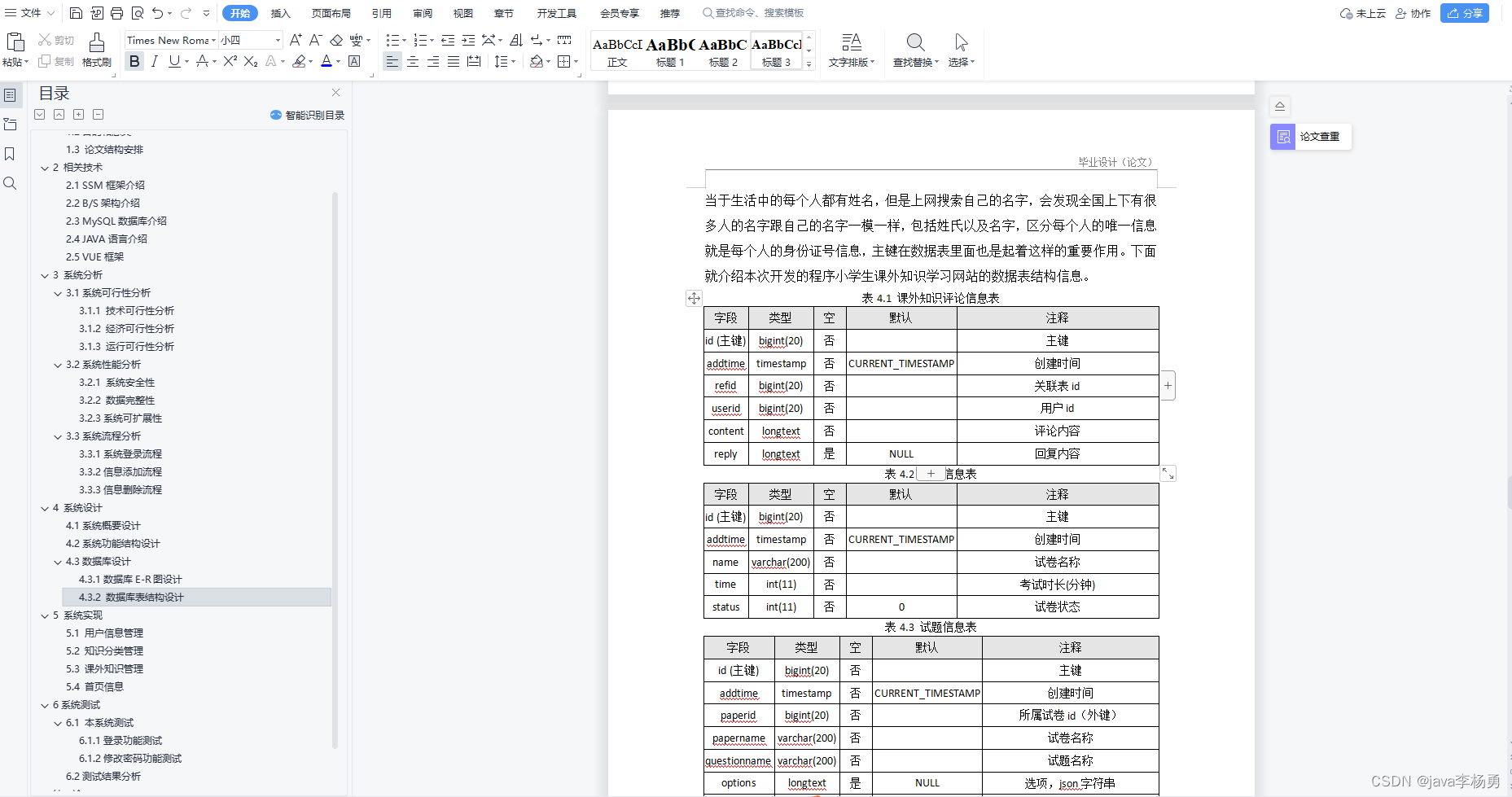Open line spacing options

(501, 61)
